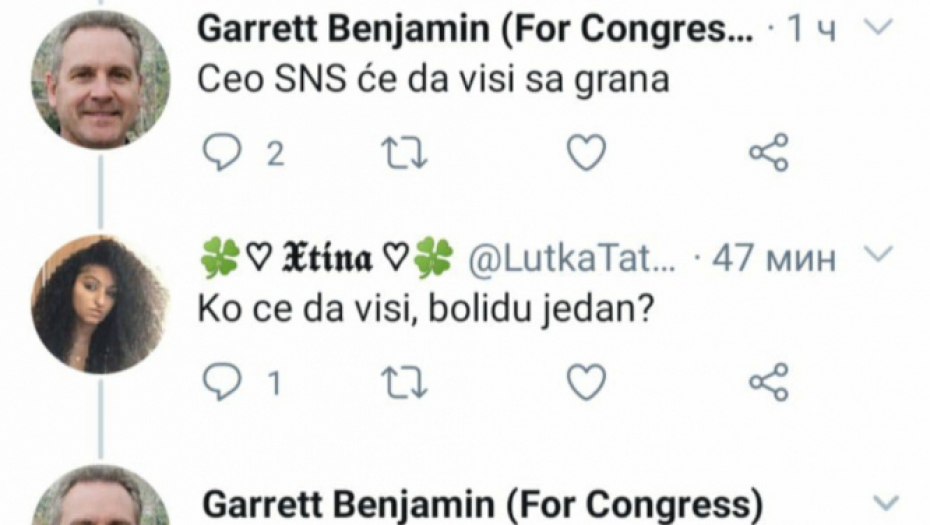The image size is (930, 525).
Task: Retweet the 'Ceo SNS će da visi' tweet
Action: tap(405, 152)
